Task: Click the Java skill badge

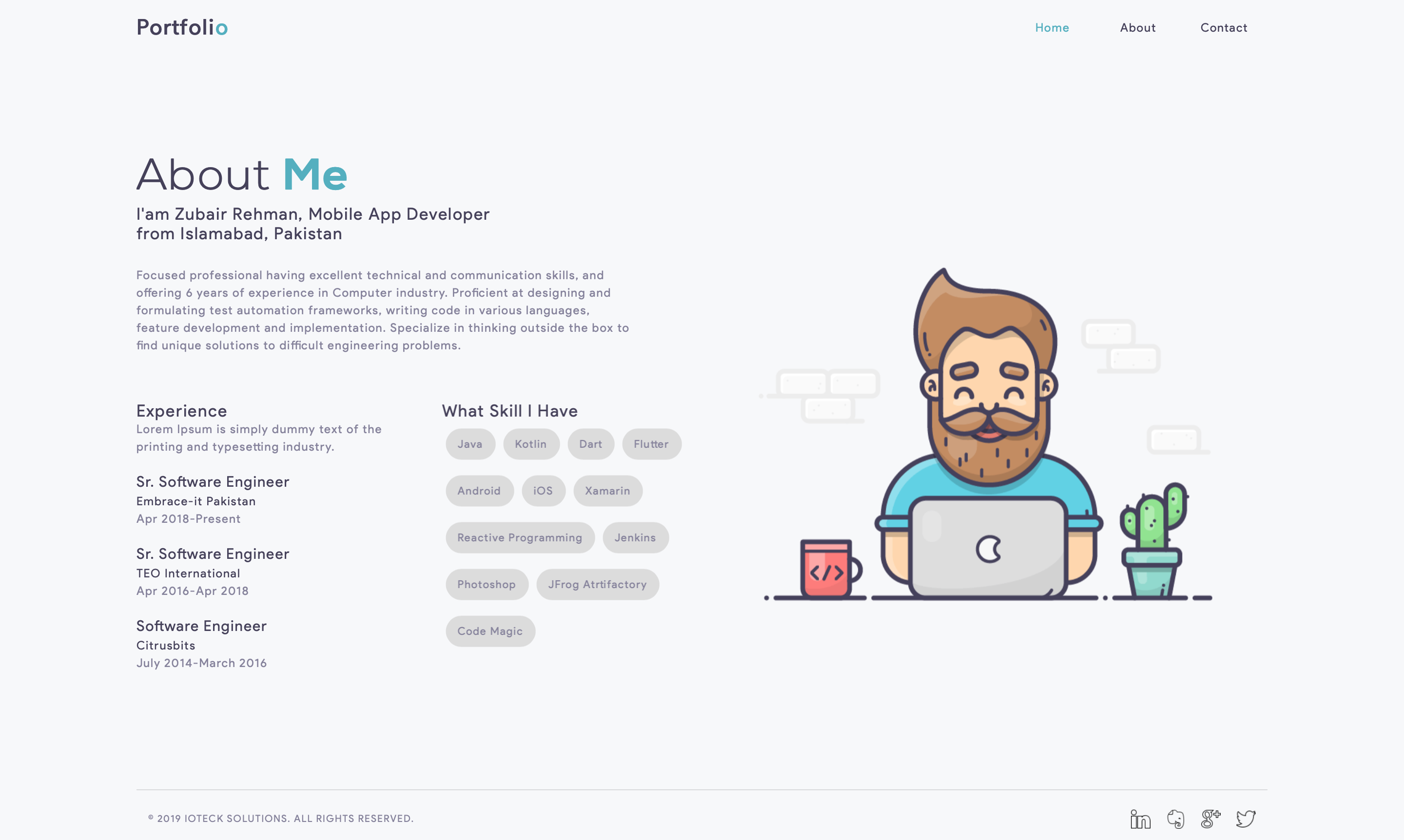Action: pyautogui.click(x=469, y=444)
